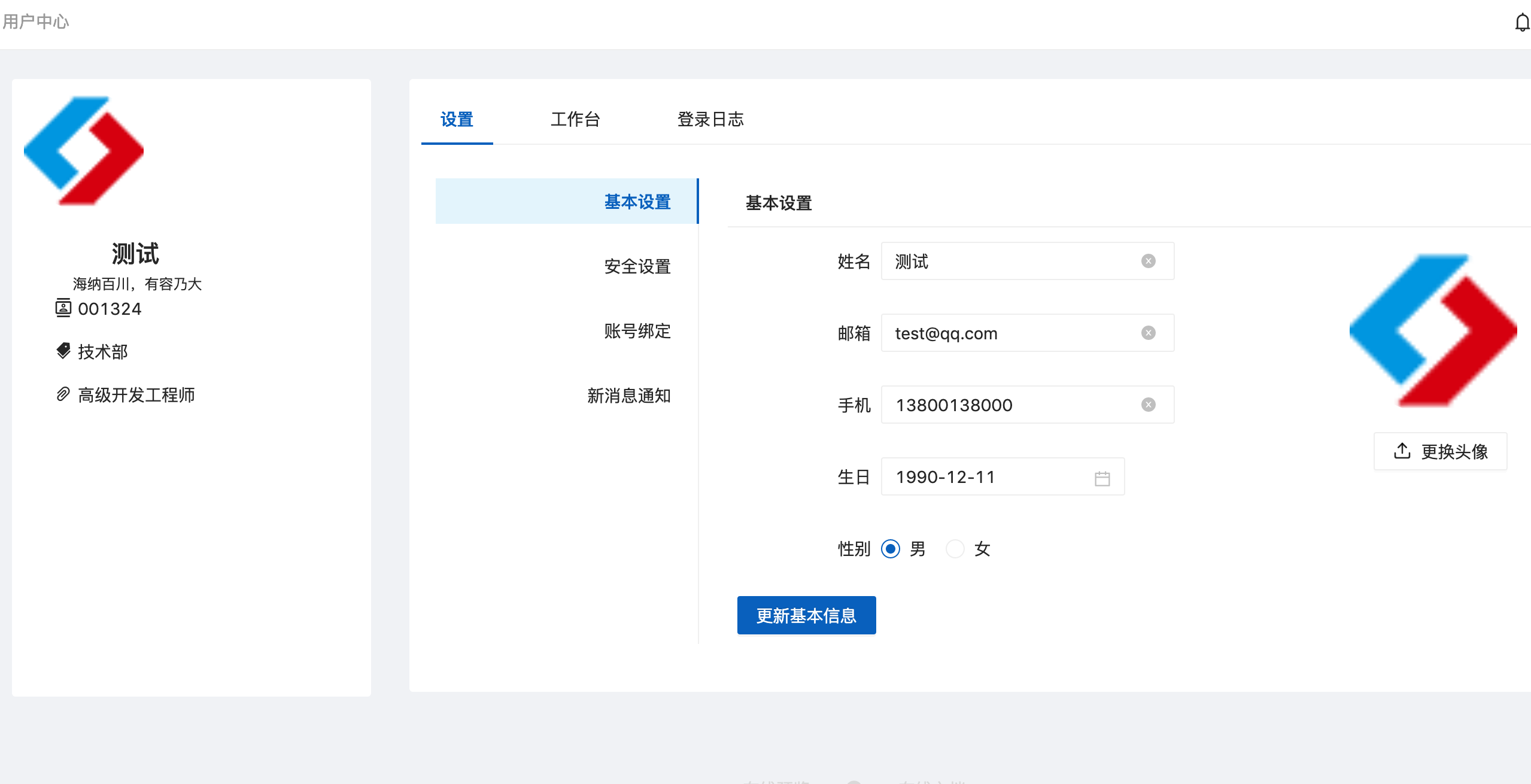Click the paperclip job title icon
The height and width of the screenshot is (784, 1531).
pos(63,394)
